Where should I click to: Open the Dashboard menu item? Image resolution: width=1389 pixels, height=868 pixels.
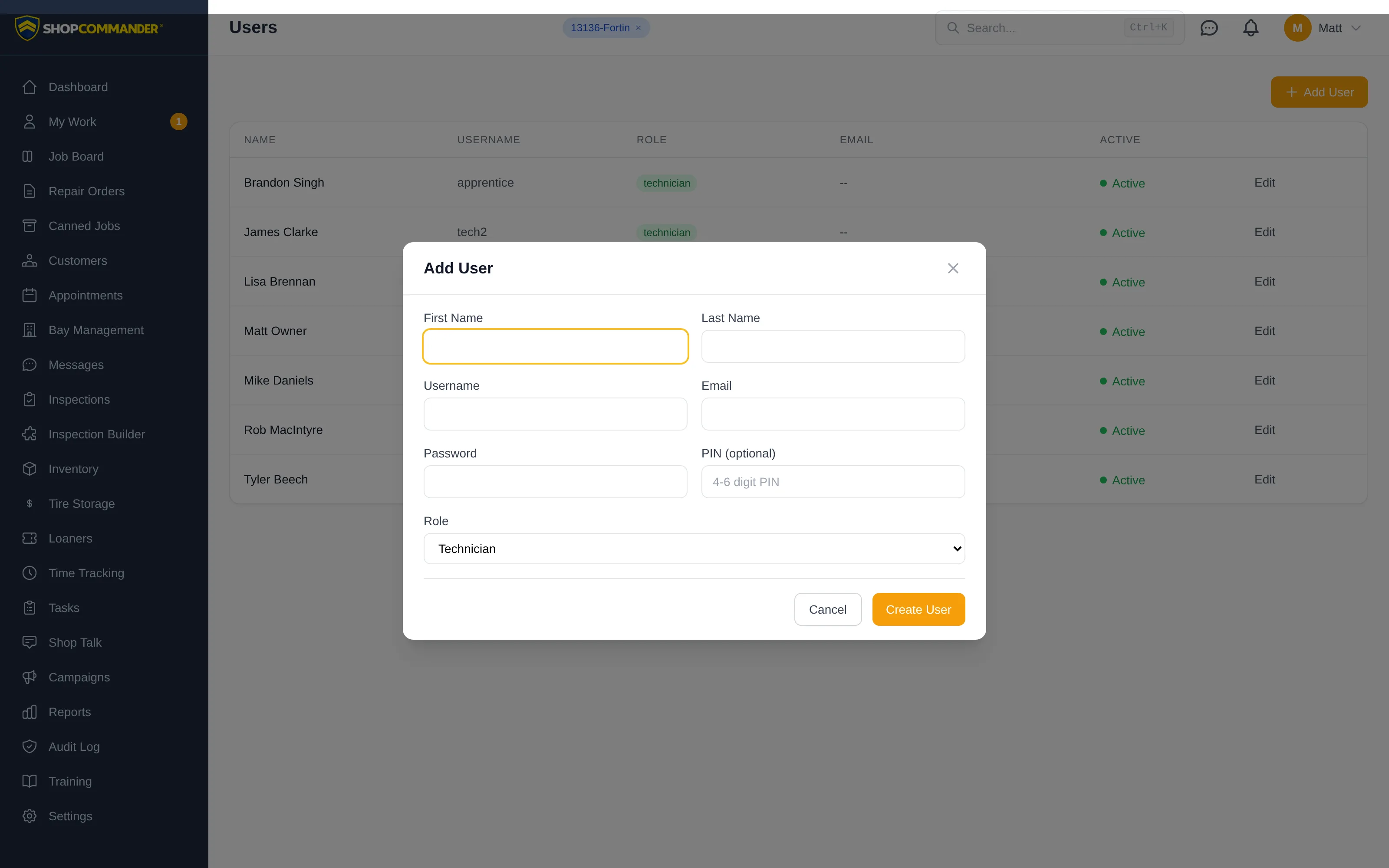pos(104,87)
